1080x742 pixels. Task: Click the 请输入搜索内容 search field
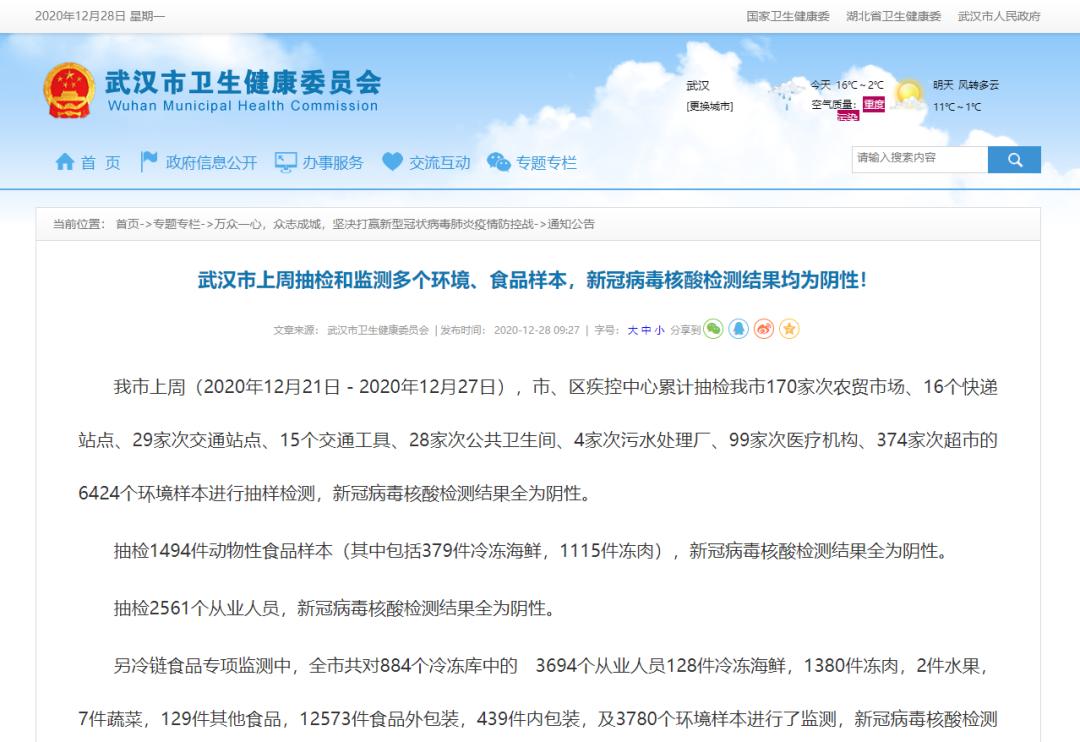pyautogui.click(x=920, y=159)
